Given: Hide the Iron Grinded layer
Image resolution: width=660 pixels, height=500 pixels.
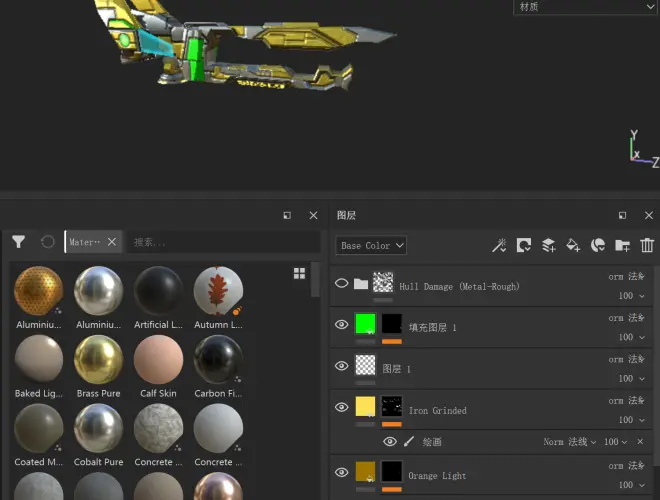Looking at the screenshot, I should [341, 407].
